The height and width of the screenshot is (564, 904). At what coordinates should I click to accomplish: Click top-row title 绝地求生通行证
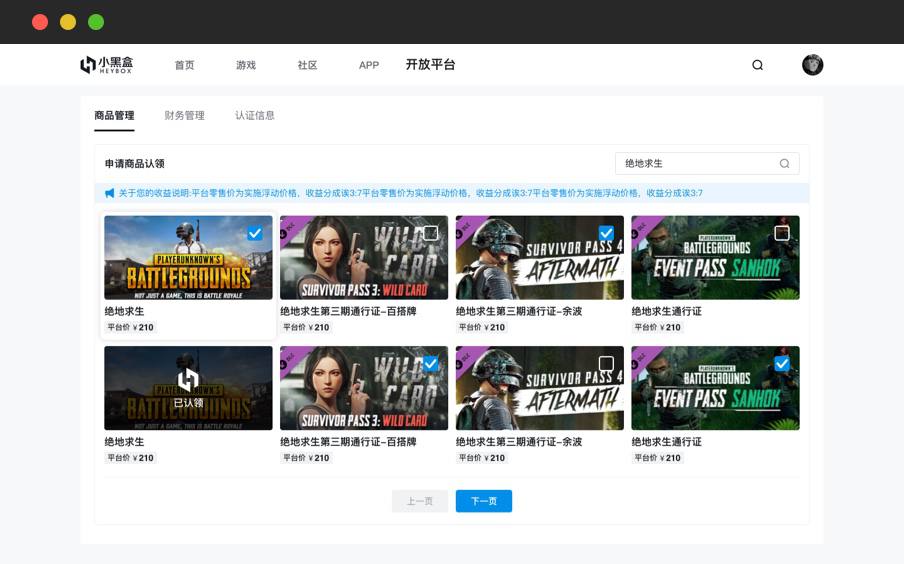[666, 311]
